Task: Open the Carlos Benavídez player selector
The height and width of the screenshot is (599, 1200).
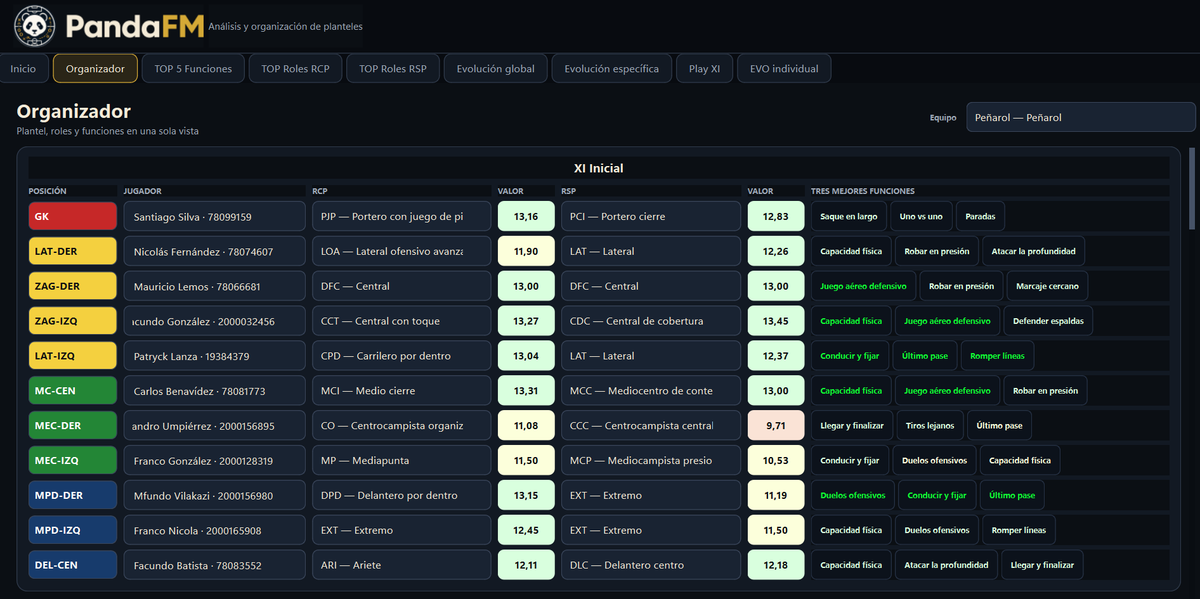Action: coord(214,391)
